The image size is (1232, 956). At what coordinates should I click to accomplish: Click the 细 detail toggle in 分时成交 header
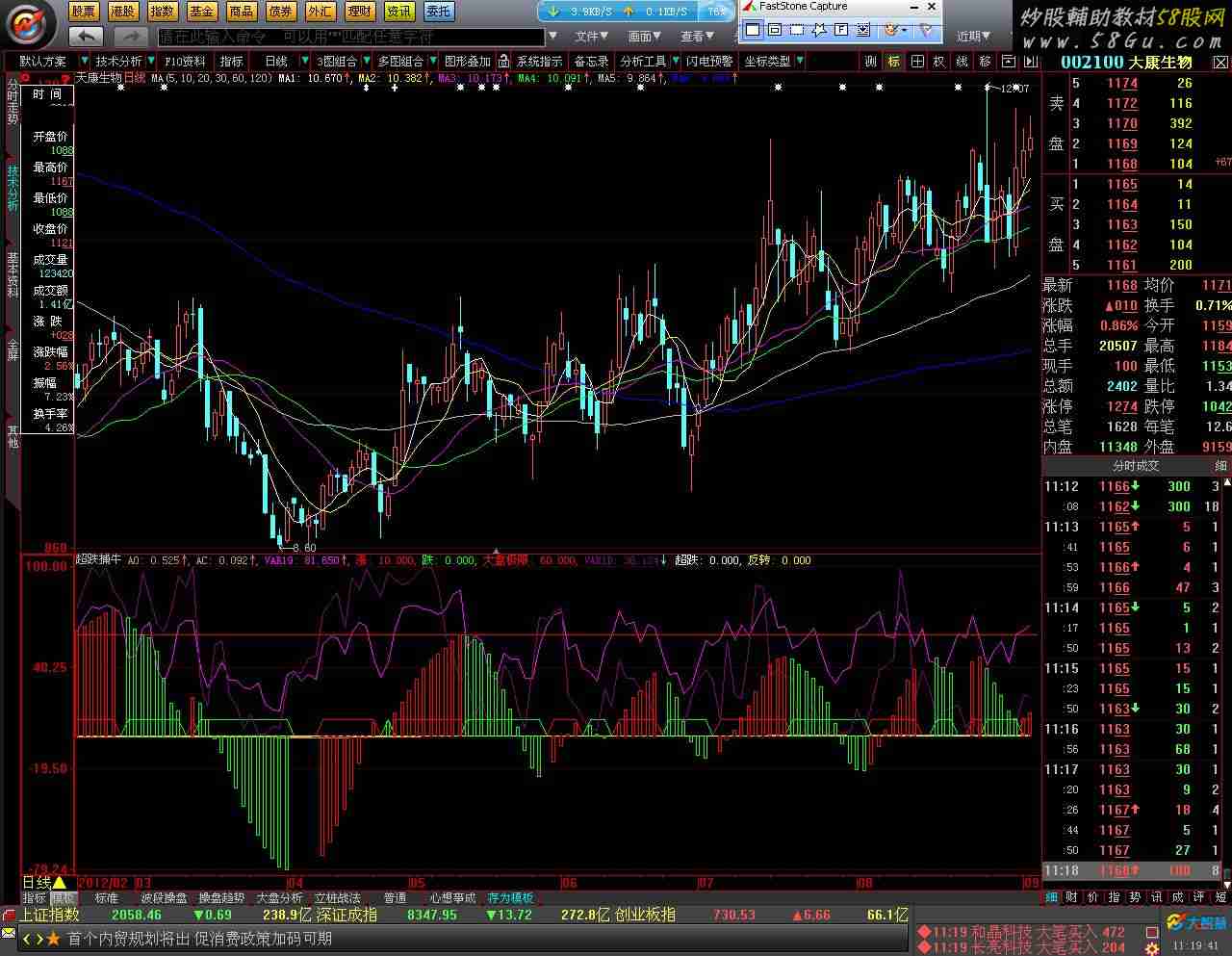(1221, 466)
